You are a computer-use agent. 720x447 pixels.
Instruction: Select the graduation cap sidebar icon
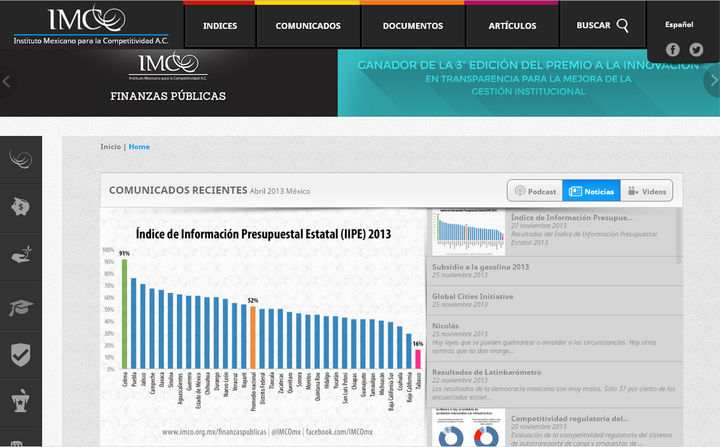(20, 306)
